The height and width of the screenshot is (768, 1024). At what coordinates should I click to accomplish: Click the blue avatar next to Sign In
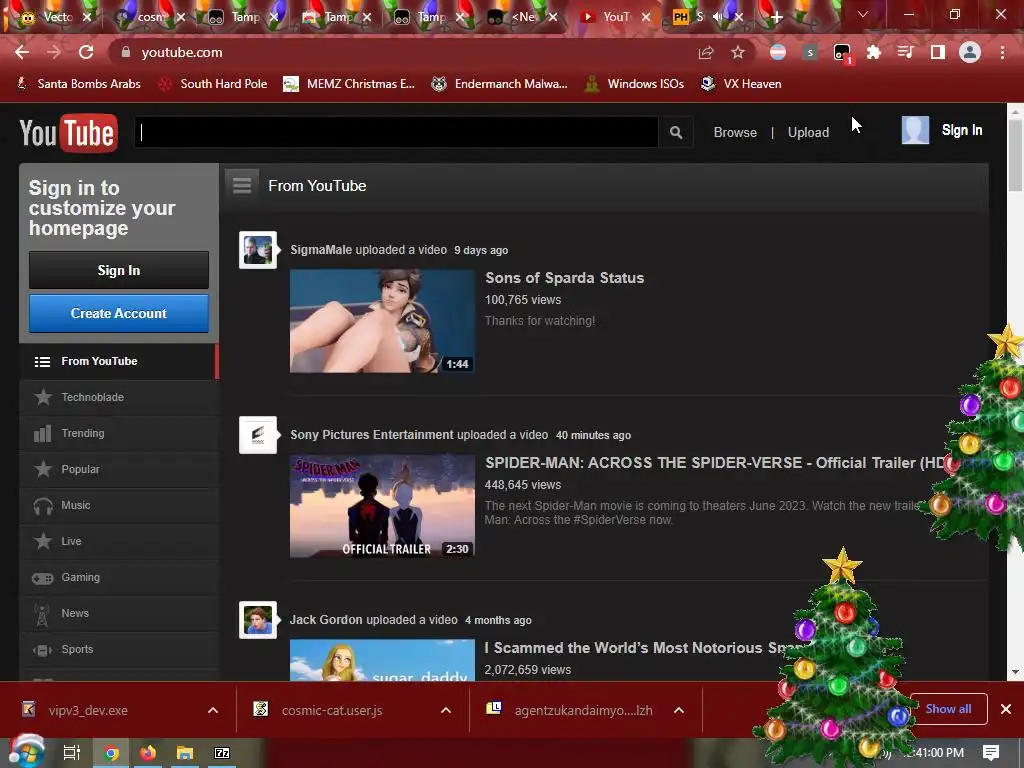point(915,130)
